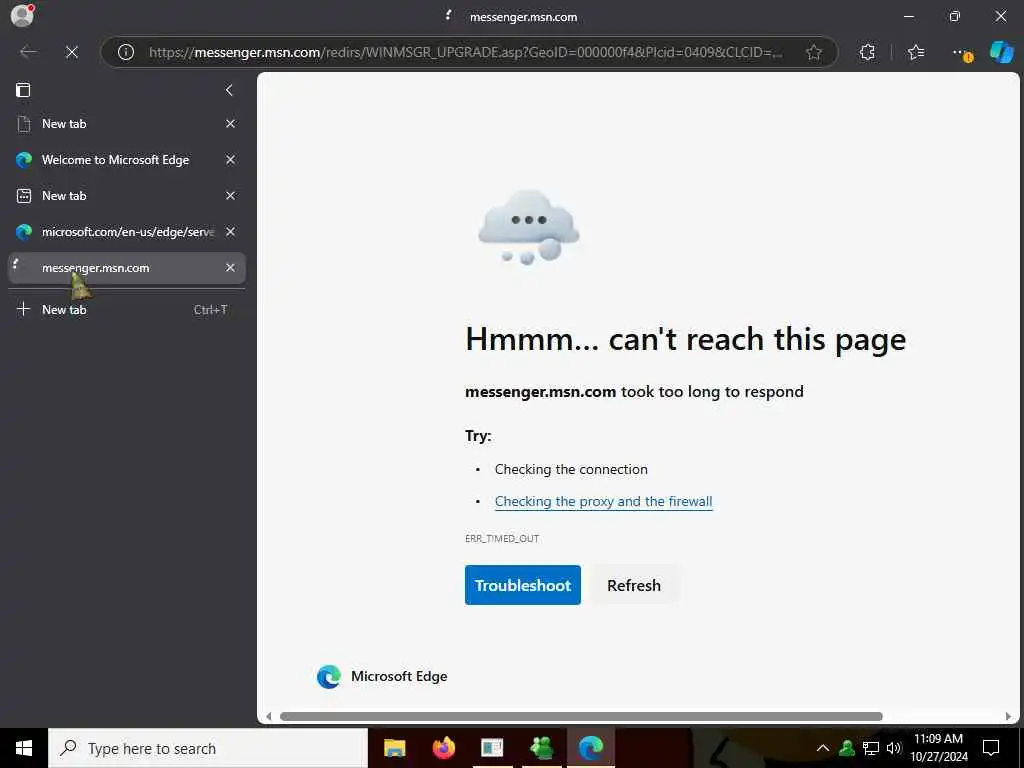This screenshot has width=1024, height=768.
Task: Open the Edge profile avatar
Action: click(x=22, y=15)
